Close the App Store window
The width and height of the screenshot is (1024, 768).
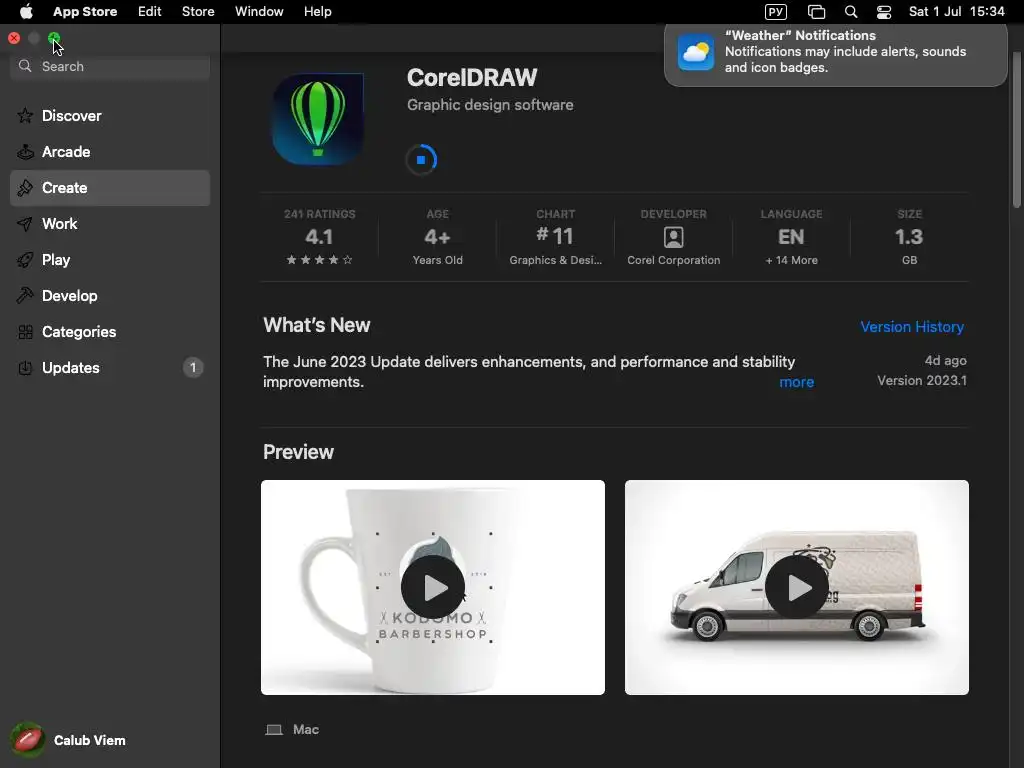14,38
